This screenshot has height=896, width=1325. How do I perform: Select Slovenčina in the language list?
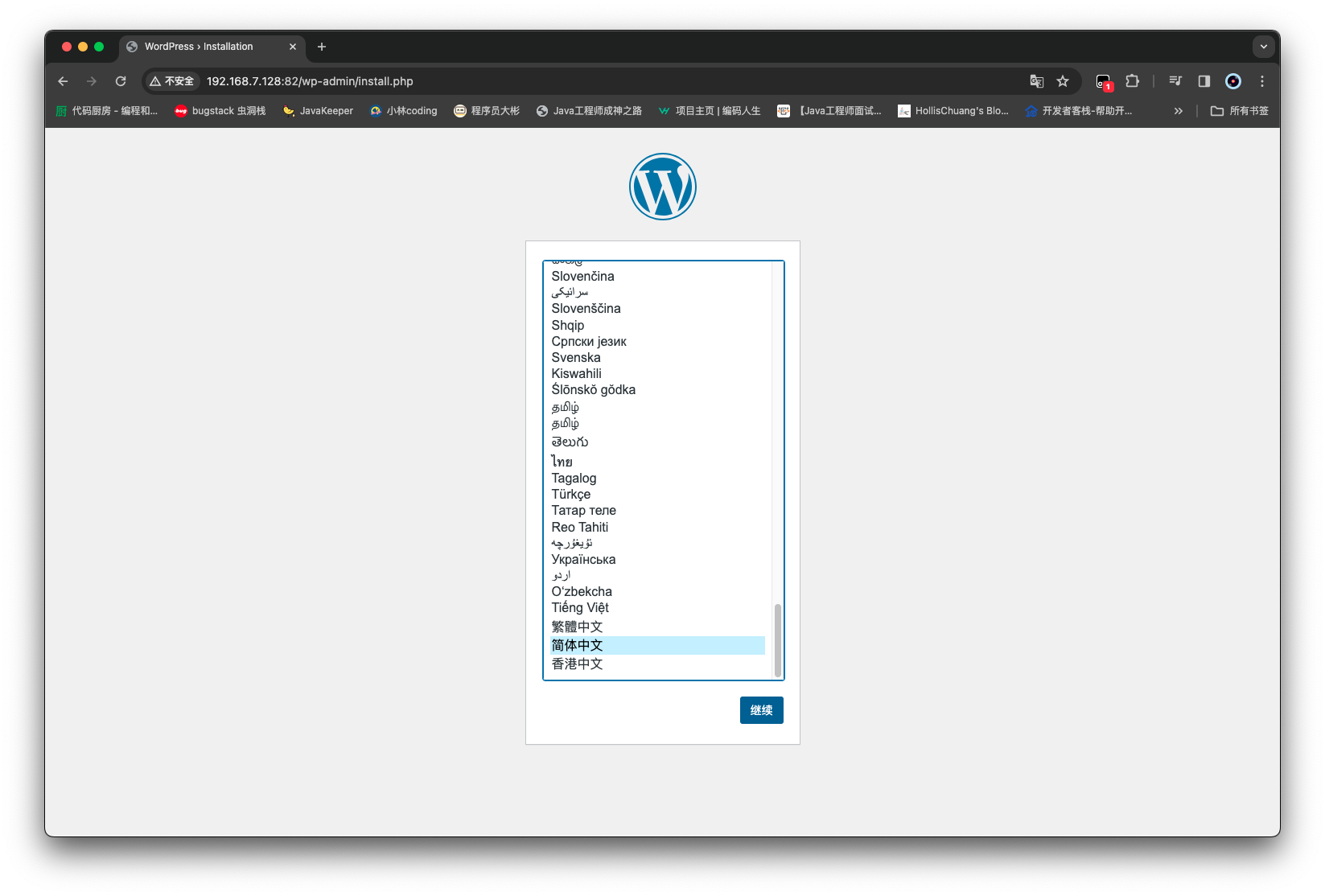click(657, 277)
